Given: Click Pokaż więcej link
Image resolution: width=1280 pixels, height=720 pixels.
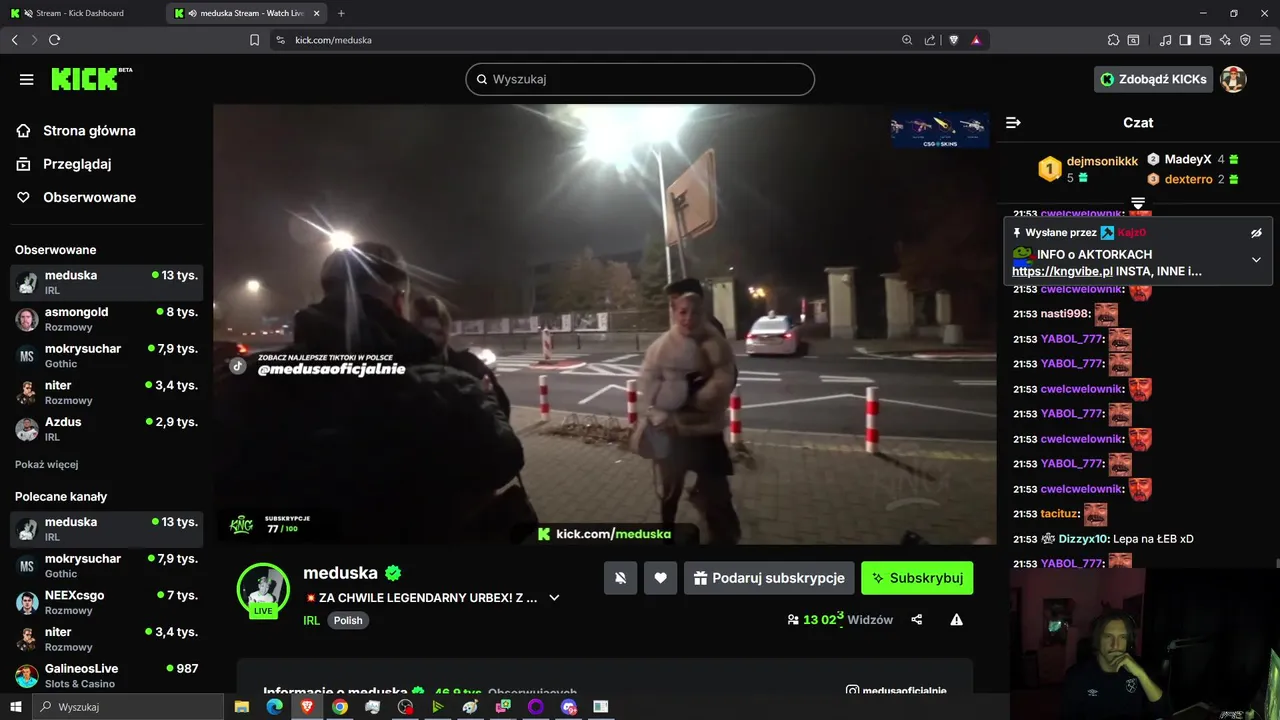Looking at the screenshot, I should pos(46,464).
